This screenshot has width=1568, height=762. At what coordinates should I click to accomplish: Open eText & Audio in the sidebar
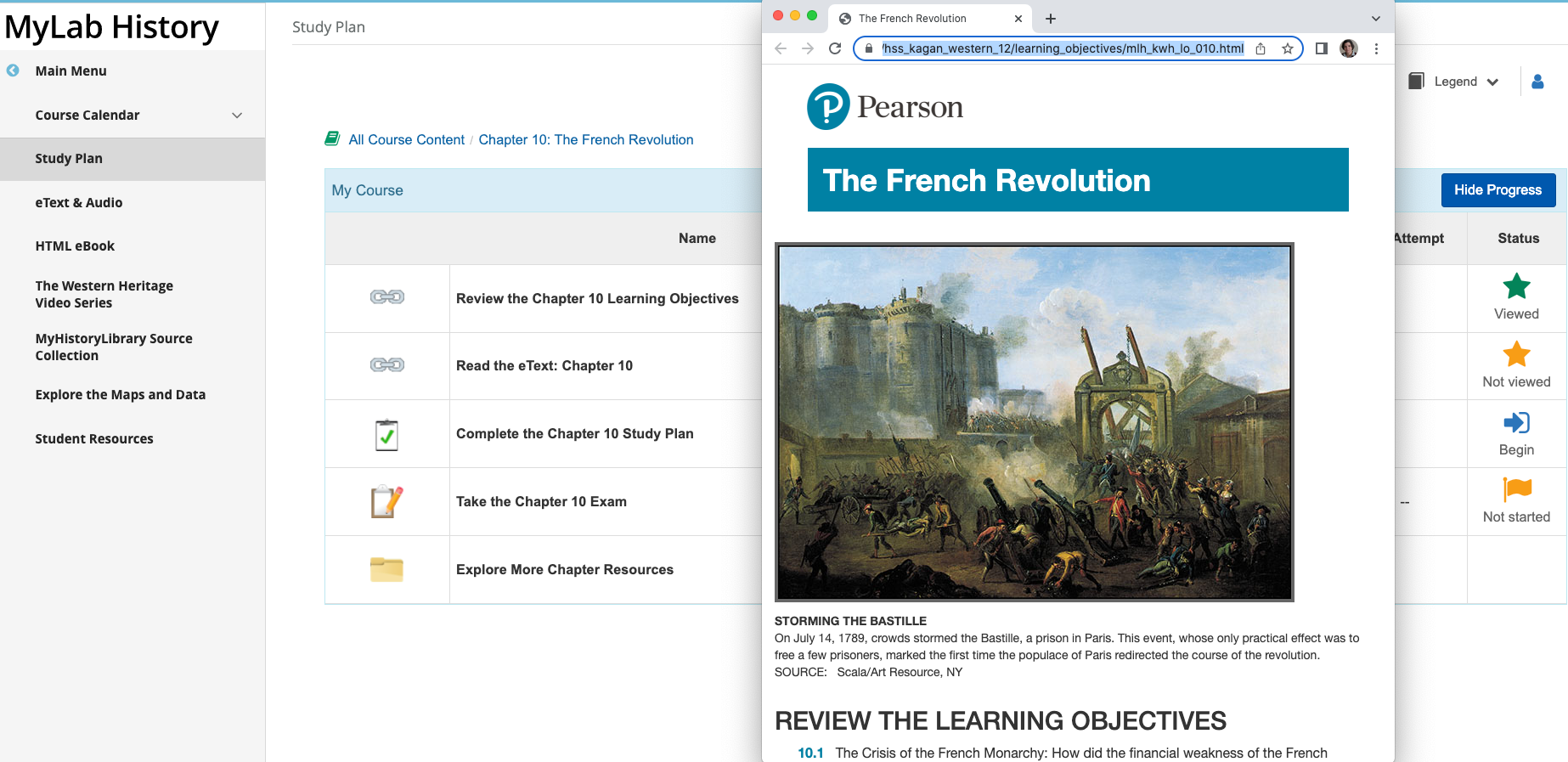tap(79, 202)
